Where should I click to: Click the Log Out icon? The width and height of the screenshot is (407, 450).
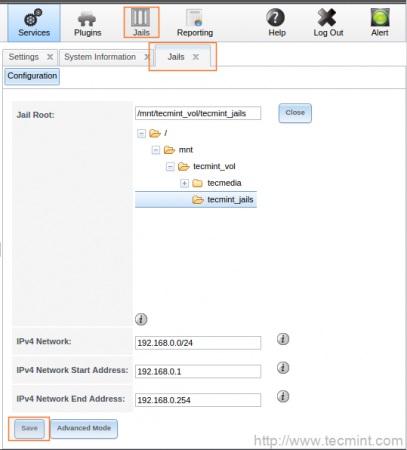tap(328, 23)
